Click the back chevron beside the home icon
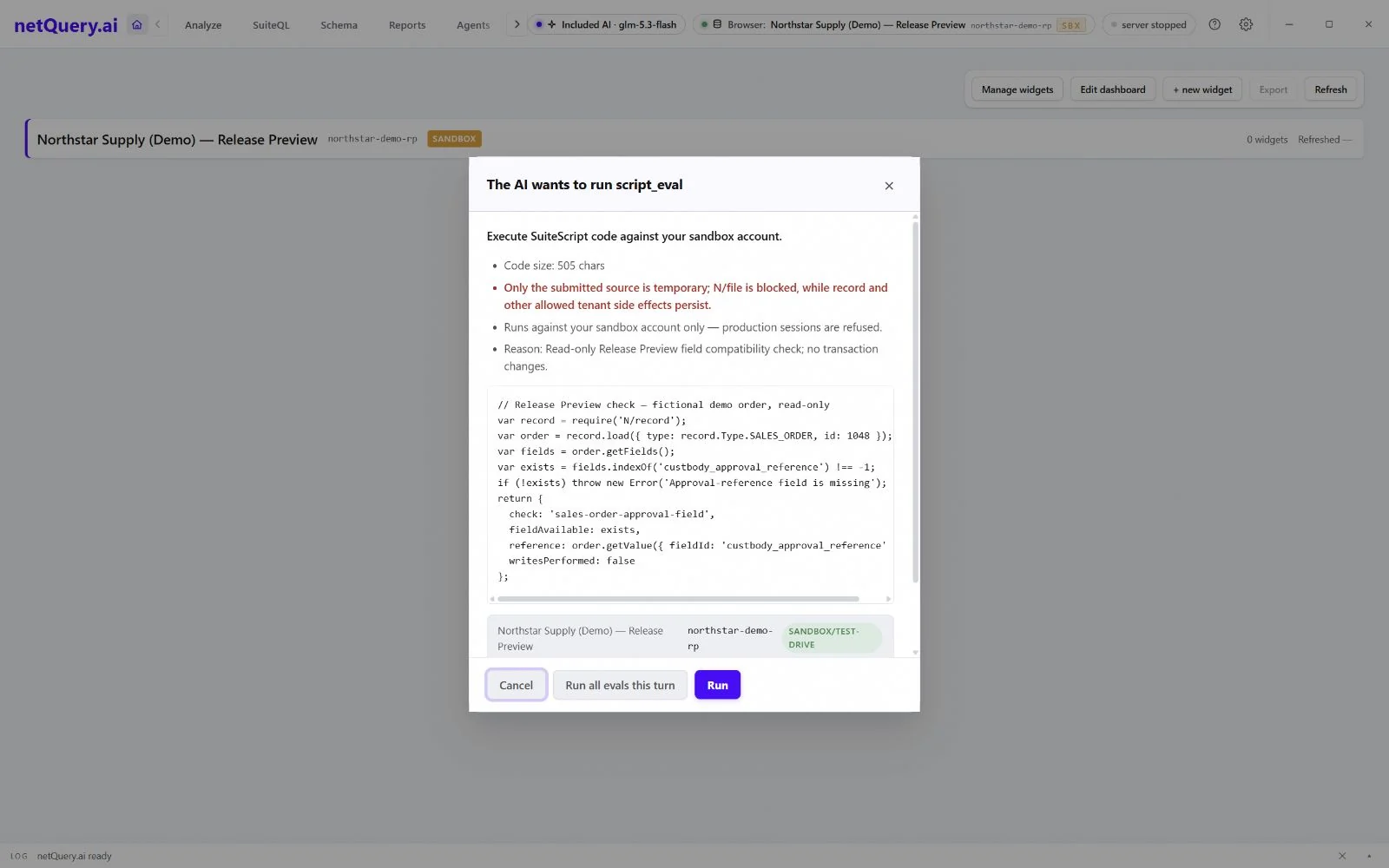Image resolution: width=1389 pixels, height=868 pixels. [158, 24]
